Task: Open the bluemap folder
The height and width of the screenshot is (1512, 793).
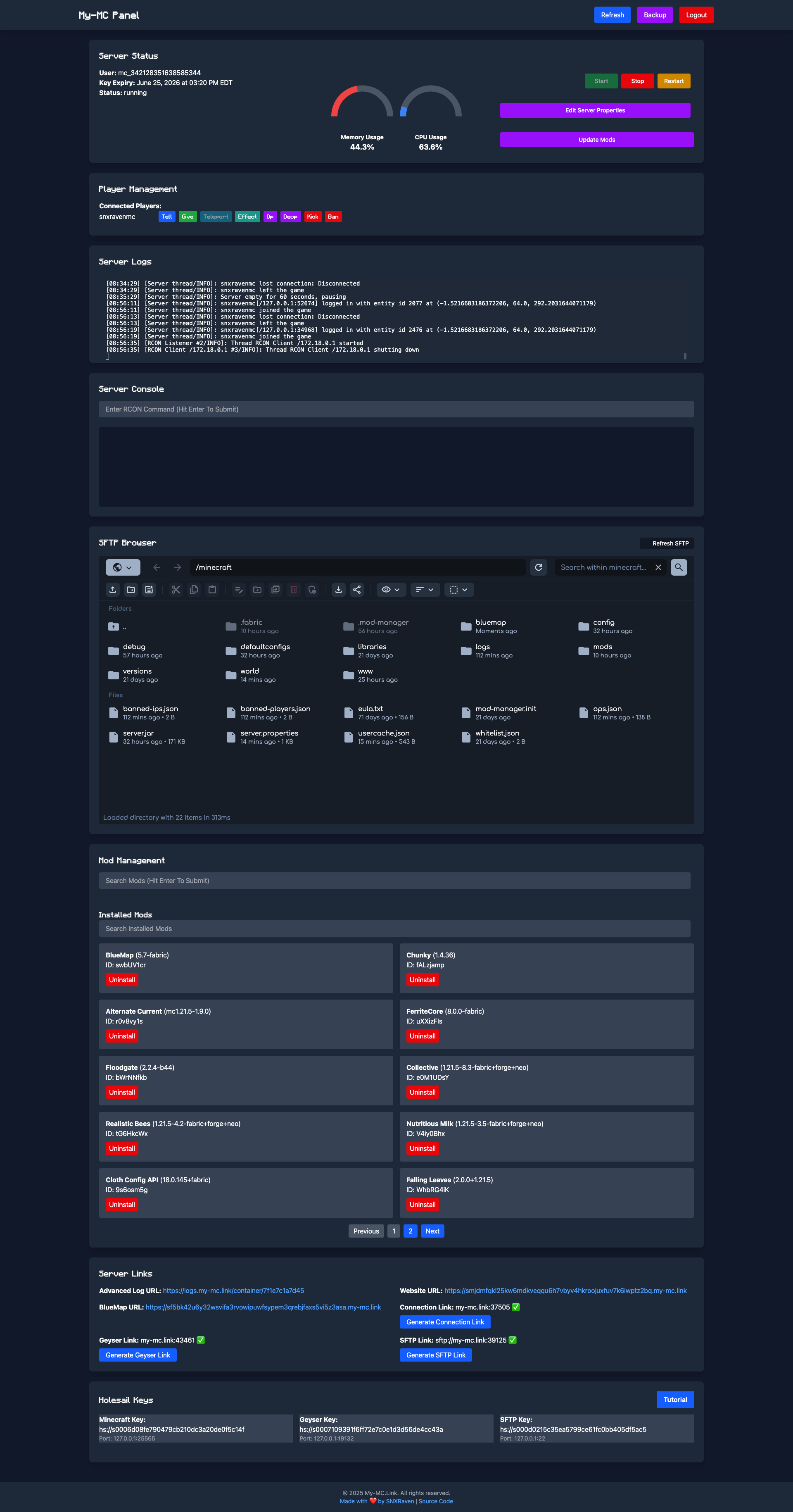Action: coord(489,626)
